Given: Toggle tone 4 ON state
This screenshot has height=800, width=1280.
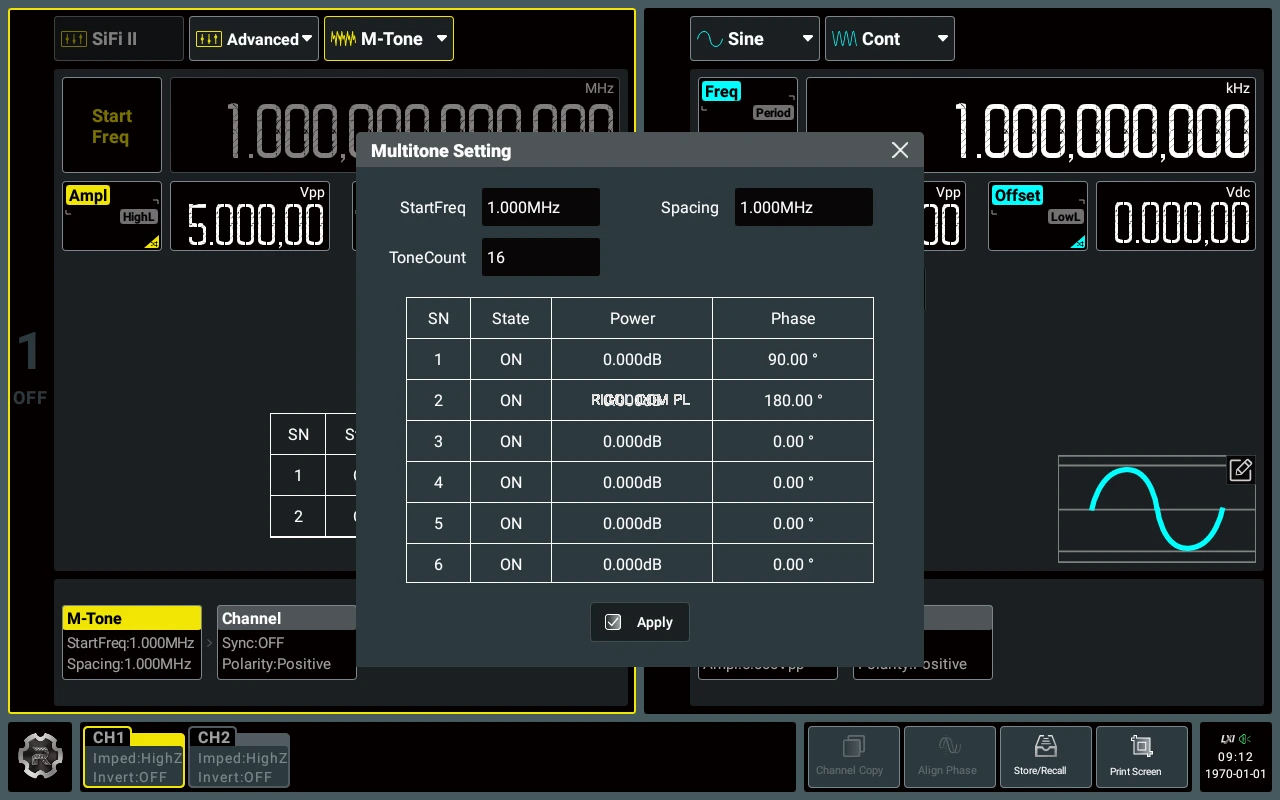Looking at the screenshot, I should click(511, 482).
